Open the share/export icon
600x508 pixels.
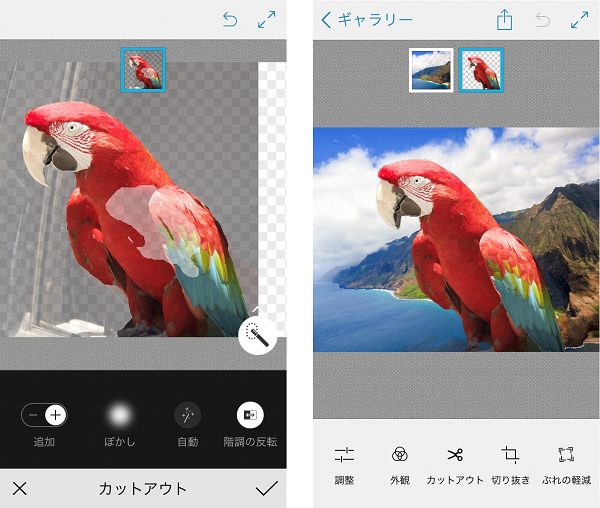[504, 20]
